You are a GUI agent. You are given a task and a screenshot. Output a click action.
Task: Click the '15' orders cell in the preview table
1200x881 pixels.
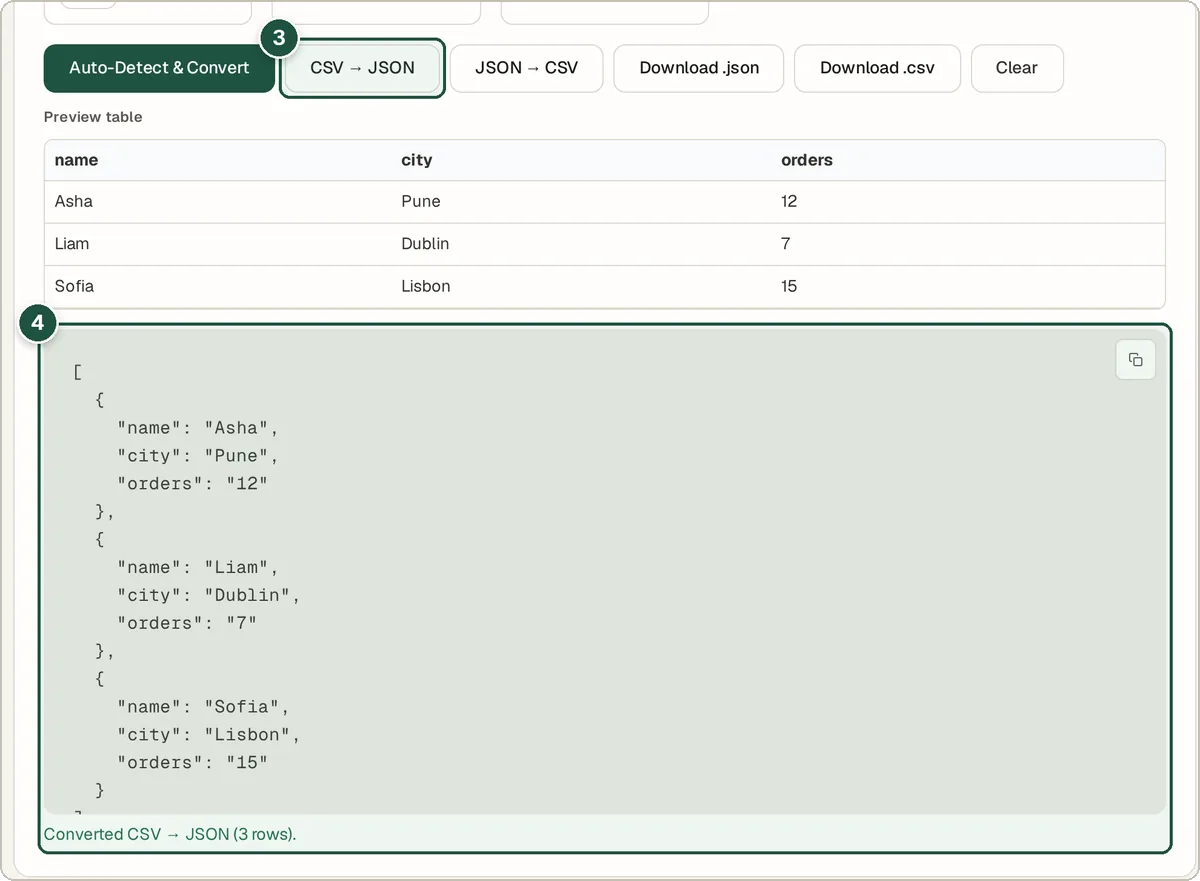coord(968,286)
